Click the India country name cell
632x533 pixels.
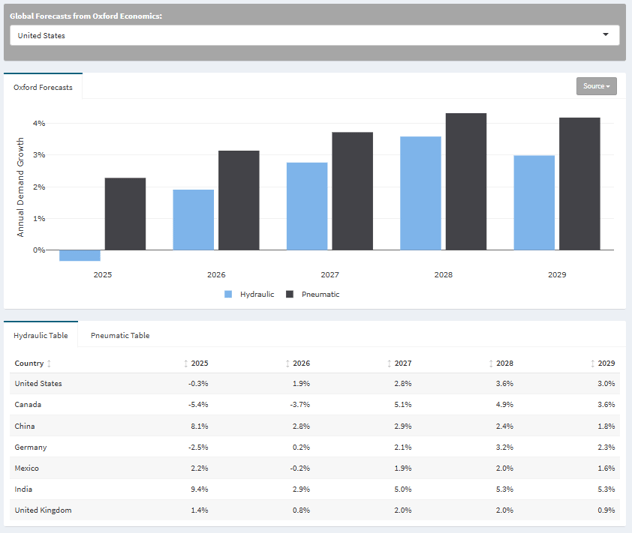[x=23, y=489]
